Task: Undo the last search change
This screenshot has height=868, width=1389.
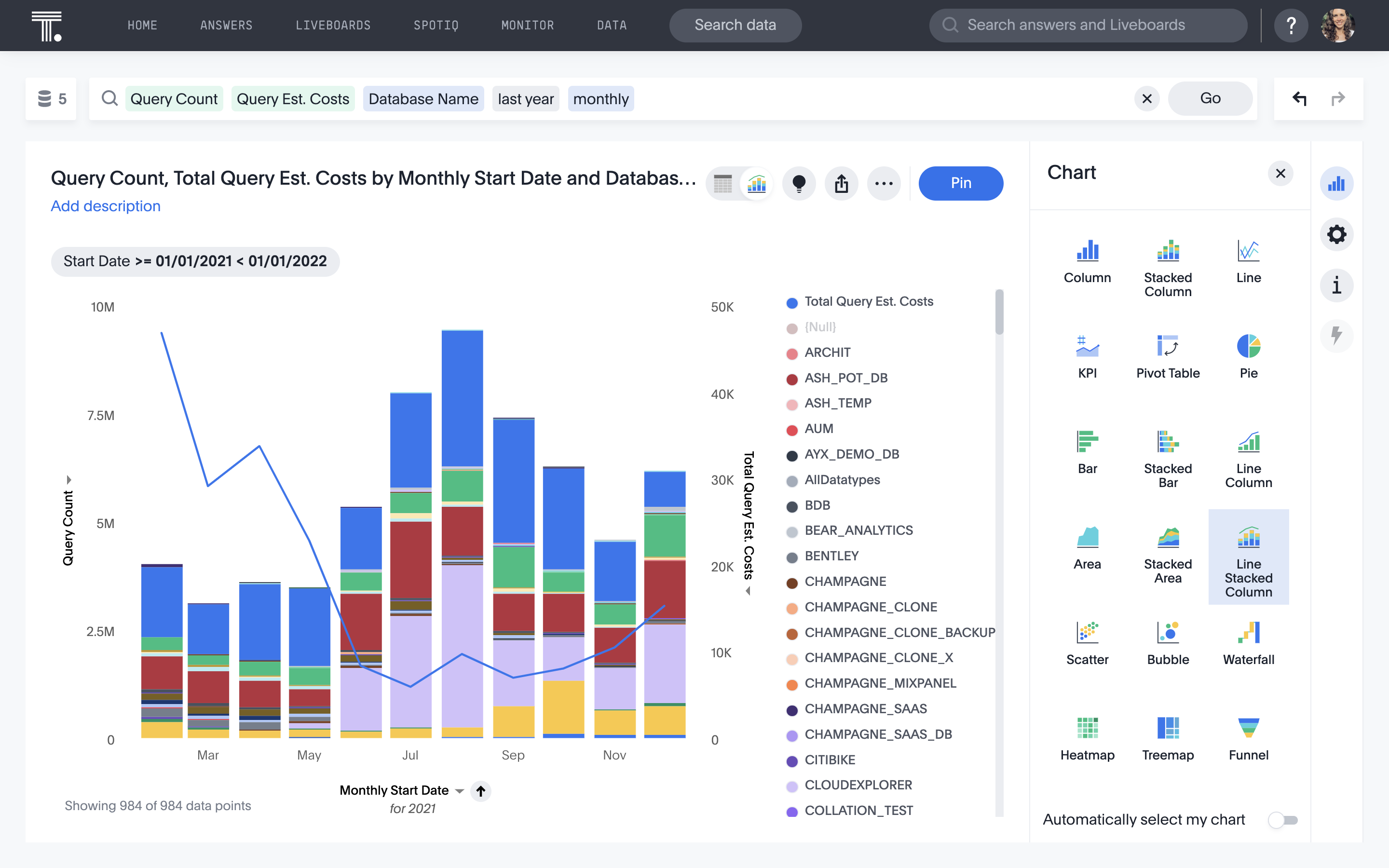Action: pyautogui.click(x=1300, y=98)
